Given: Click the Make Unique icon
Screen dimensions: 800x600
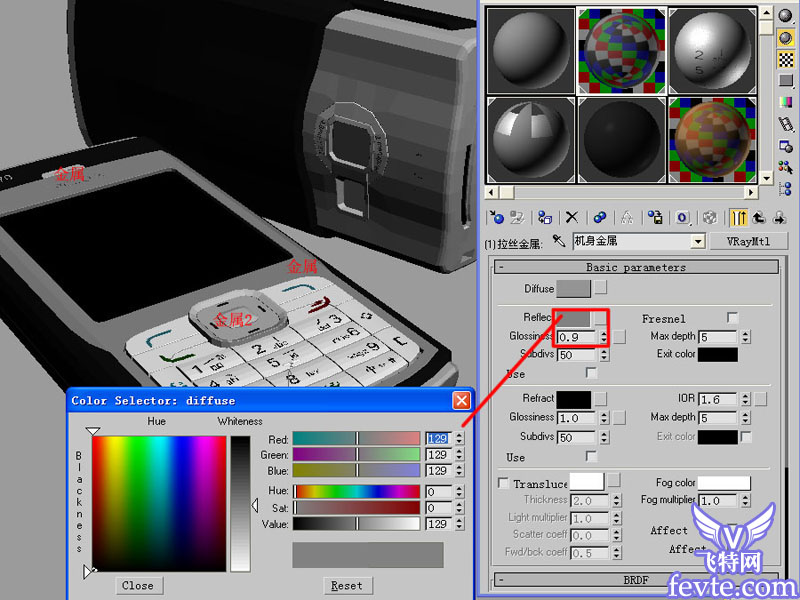Looking at the screenshot, I should (627, 218).
